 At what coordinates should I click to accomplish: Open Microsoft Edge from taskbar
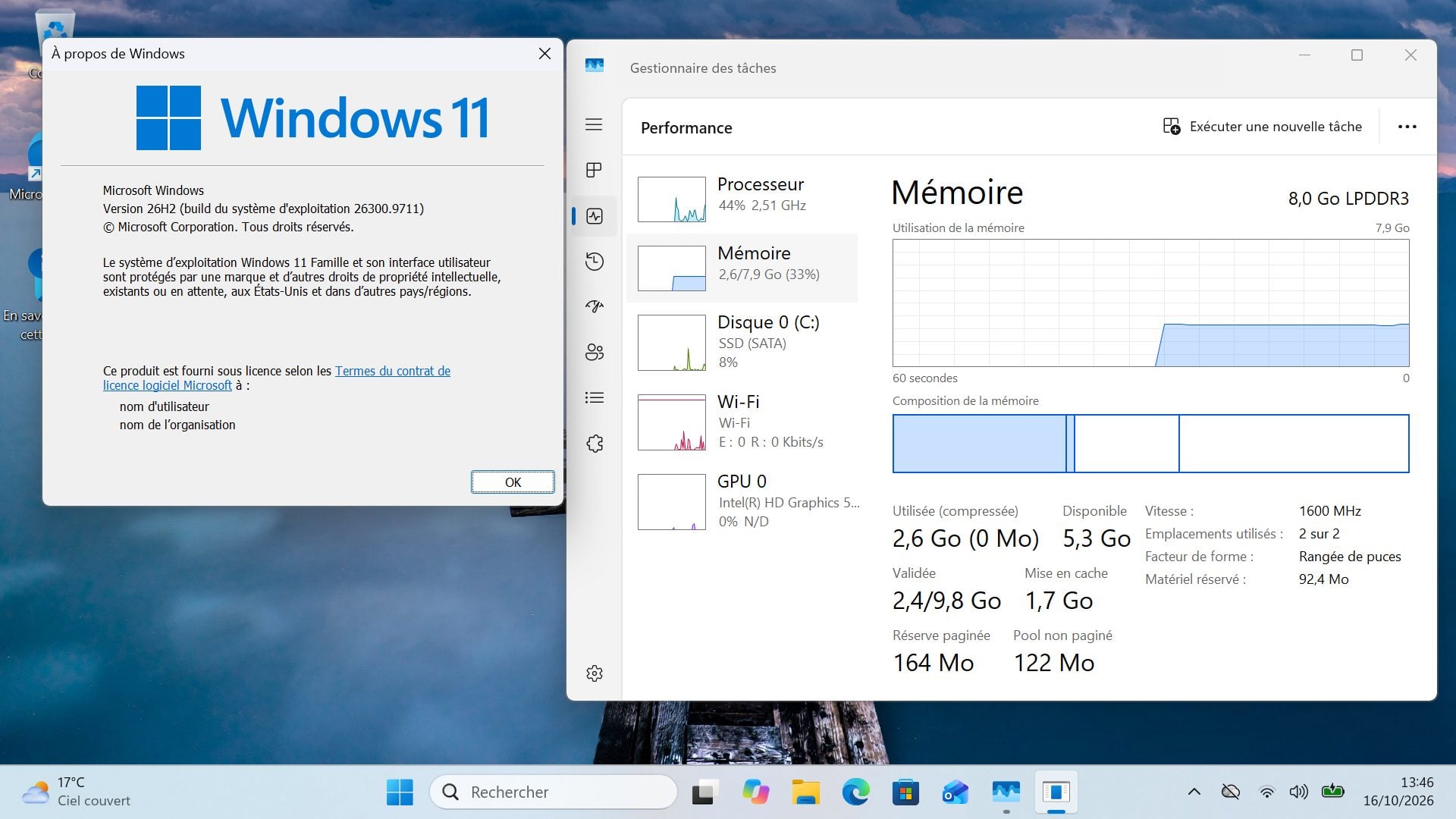point(855,792)
